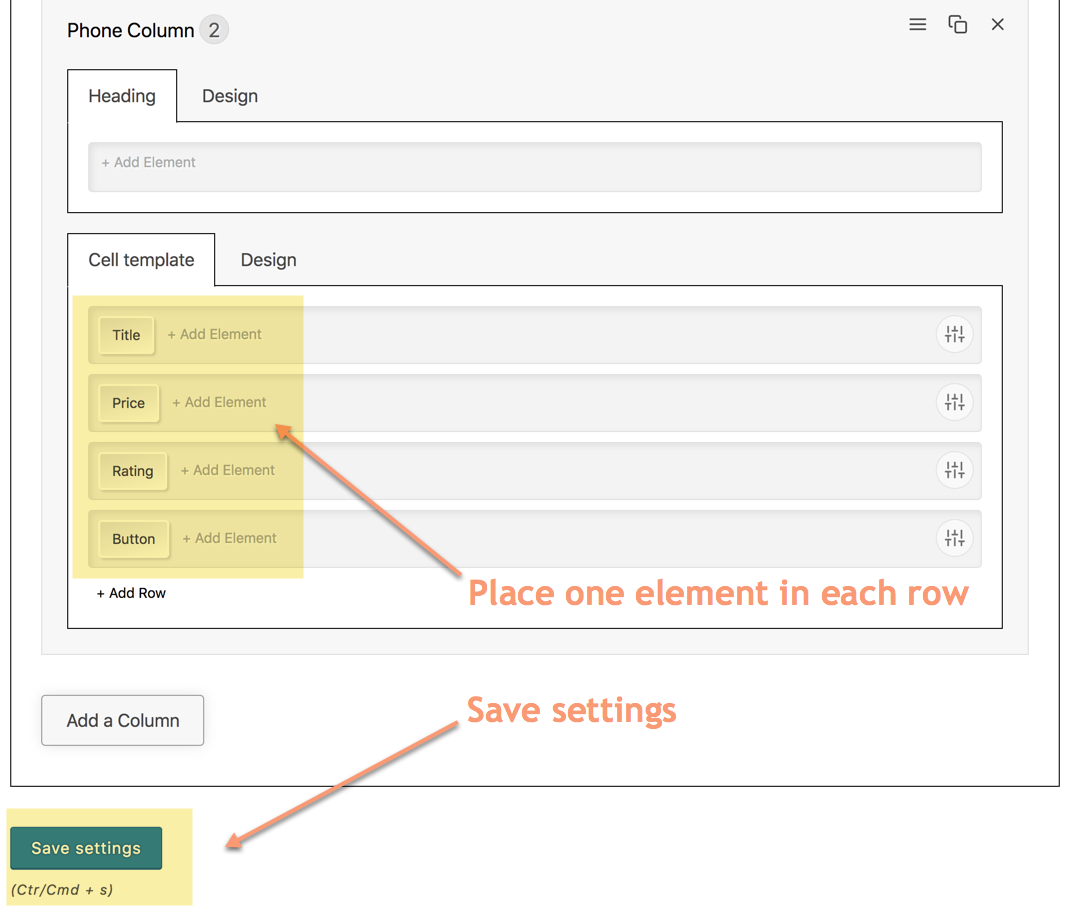
Task: Select the Rating element
Action: [x=132, y=471]
